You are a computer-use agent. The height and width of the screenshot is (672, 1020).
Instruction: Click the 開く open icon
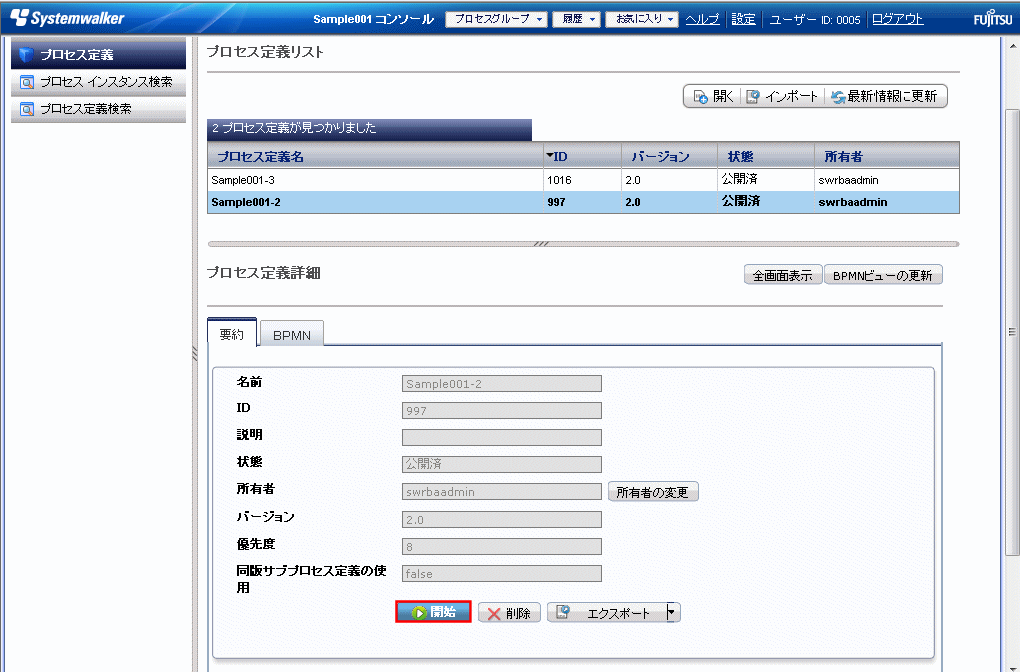click(701, 97)
